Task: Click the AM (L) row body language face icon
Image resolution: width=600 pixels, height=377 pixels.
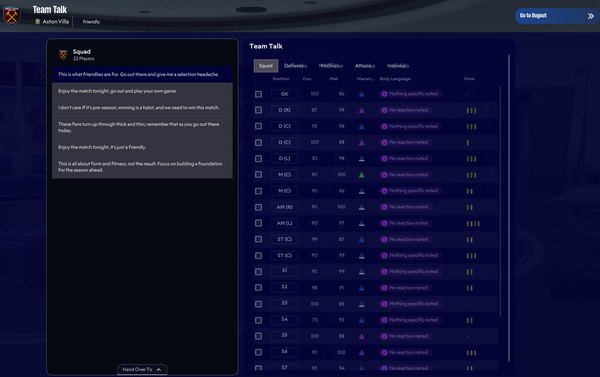Action: pyautogui.click(x=385, y=223)
